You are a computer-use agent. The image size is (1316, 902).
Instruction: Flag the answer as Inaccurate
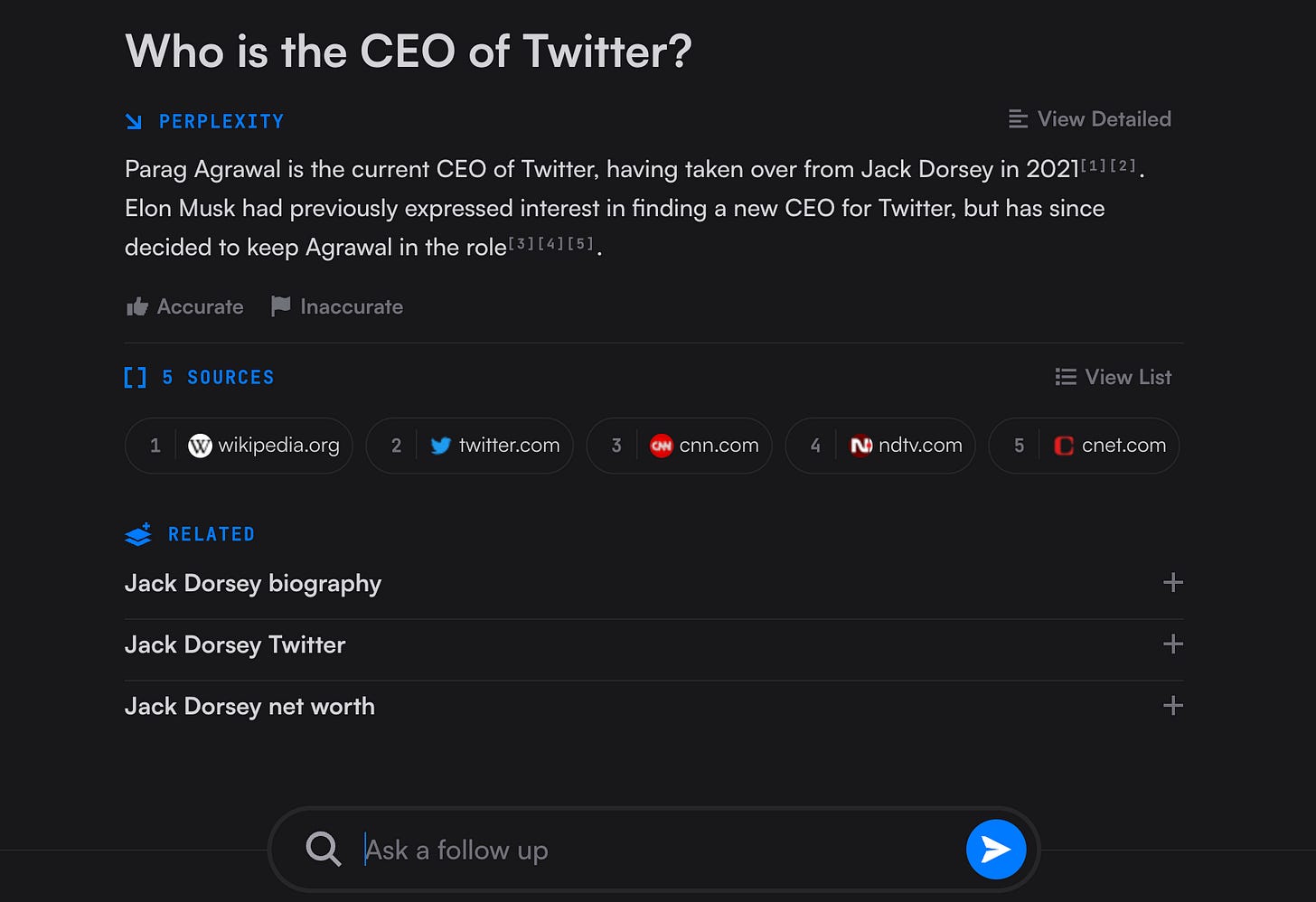(x=337, y=306)
